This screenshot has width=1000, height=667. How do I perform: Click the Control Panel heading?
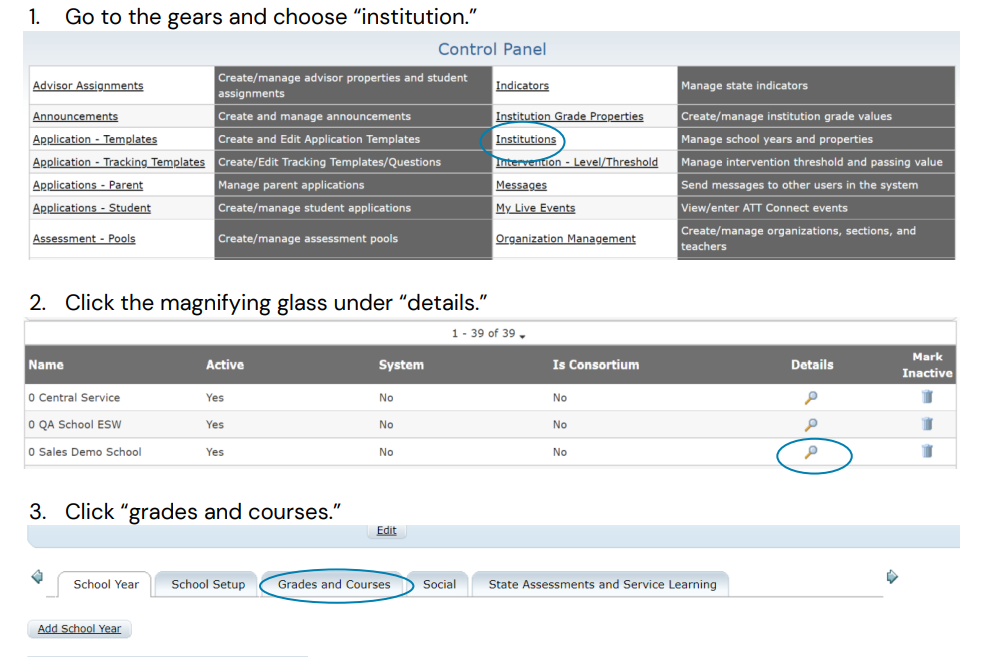(492, 49)
